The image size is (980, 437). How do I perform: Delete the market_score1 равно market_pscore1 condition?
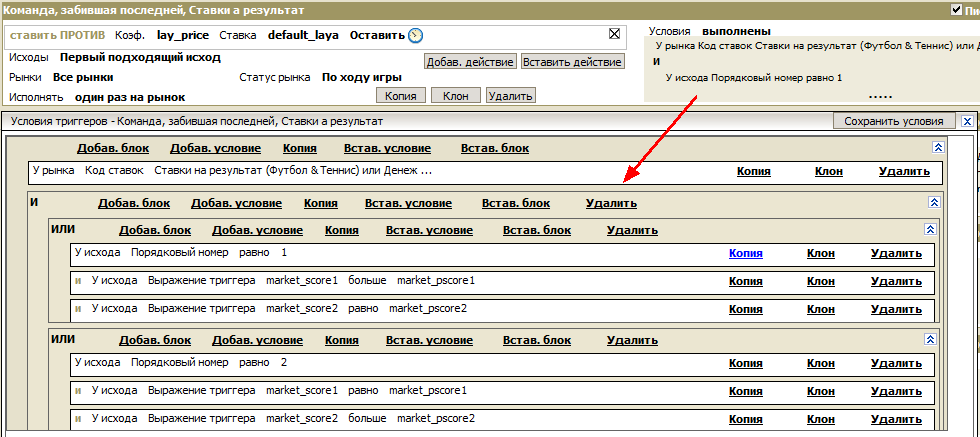point(896,391)
